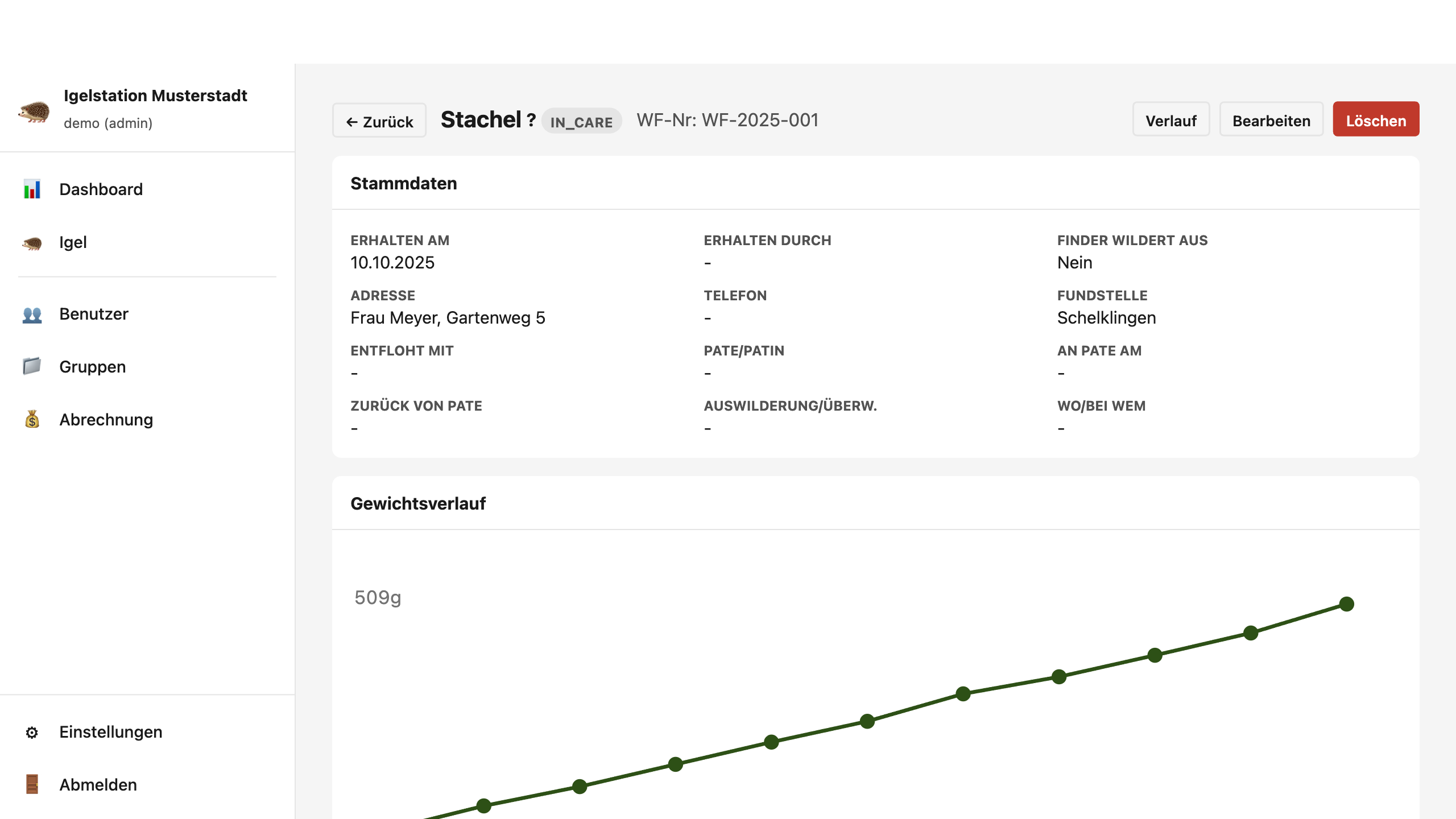Image resolution: width=1456 pixels, height=819 pixels.
Task: Open Dashboard via bar chart icon
Action: (x=32, y=189)
